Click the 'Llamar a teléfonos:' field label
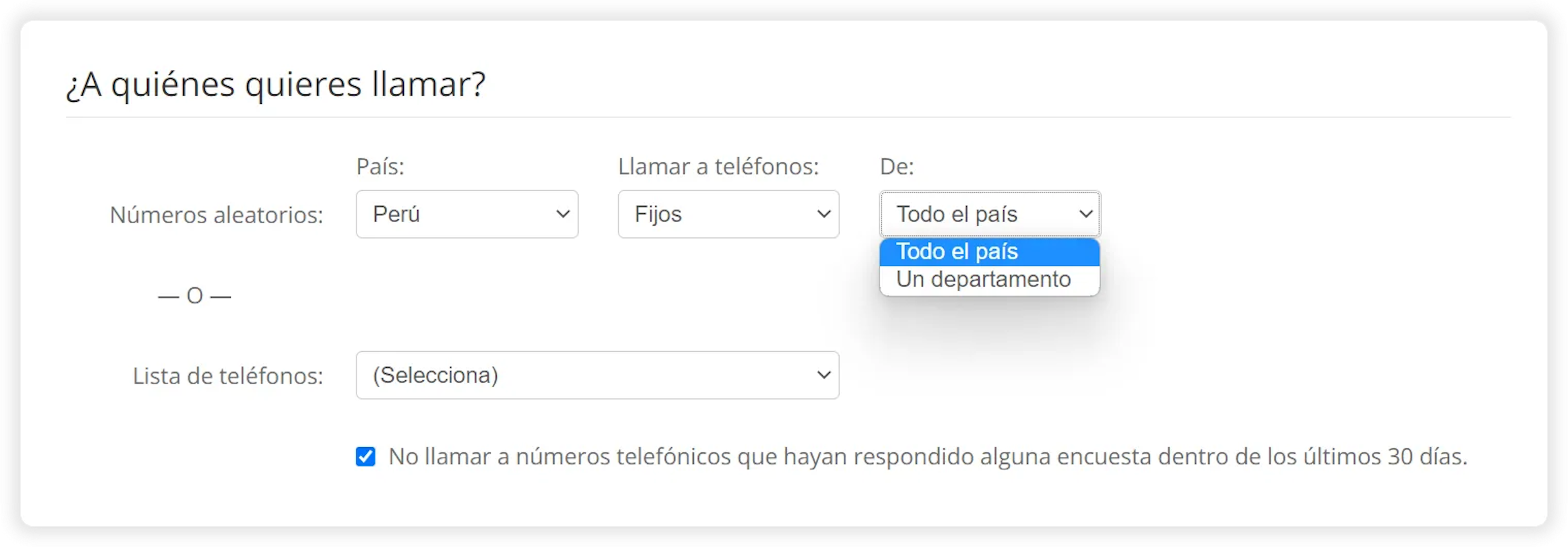Screen dimensions: 1568x547 pyautogui.click(x=718, y=167)
